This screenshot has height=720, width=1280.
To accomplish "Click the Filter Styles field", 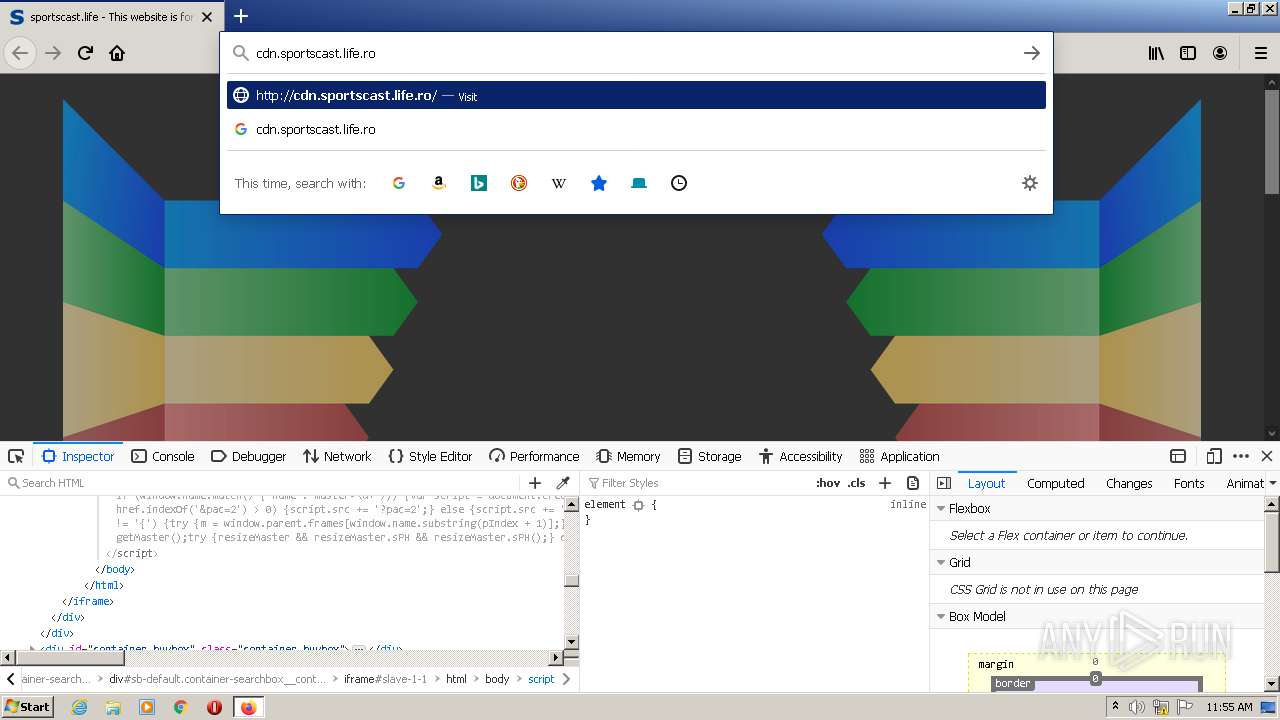I will (x=695, y=483).
